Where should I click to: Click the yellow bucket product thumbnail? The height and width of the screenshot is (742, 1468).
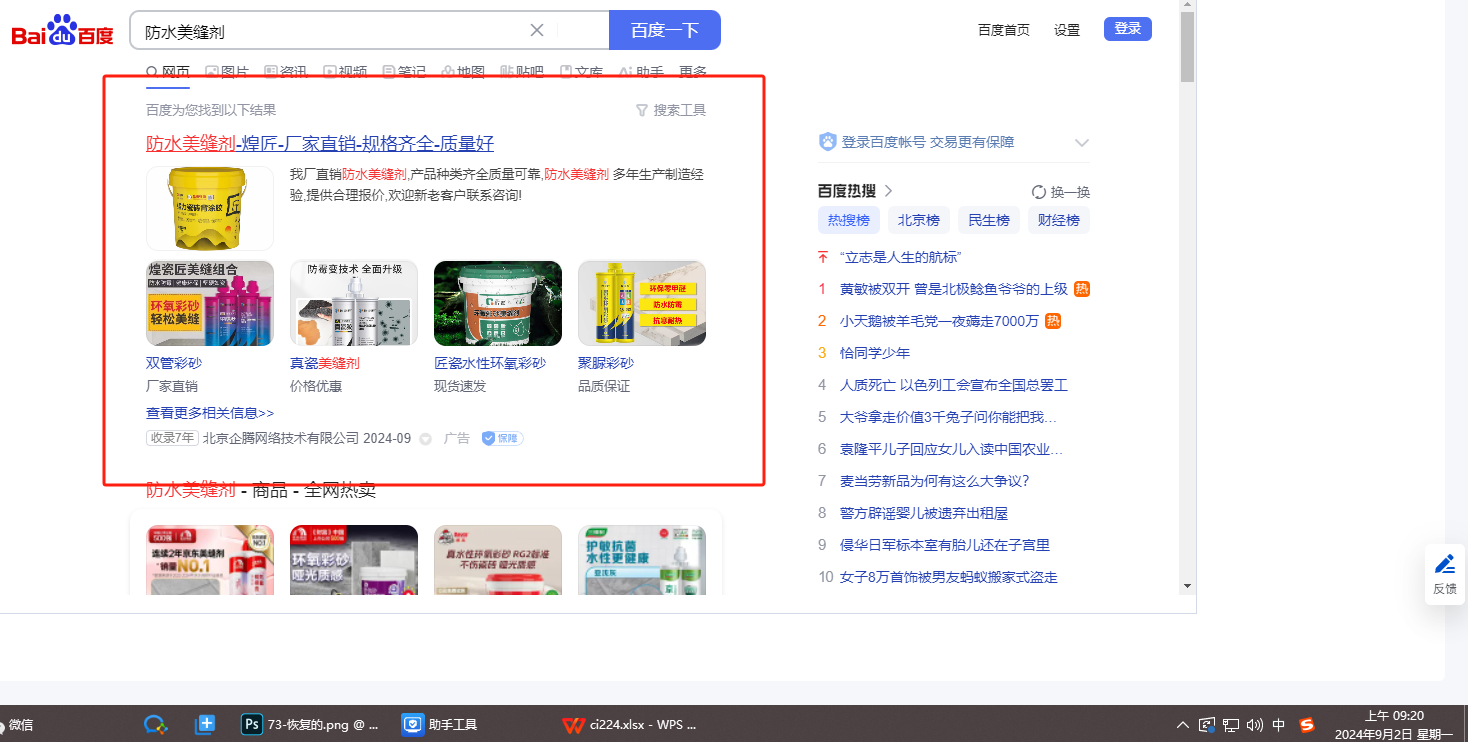coord(210,208)
